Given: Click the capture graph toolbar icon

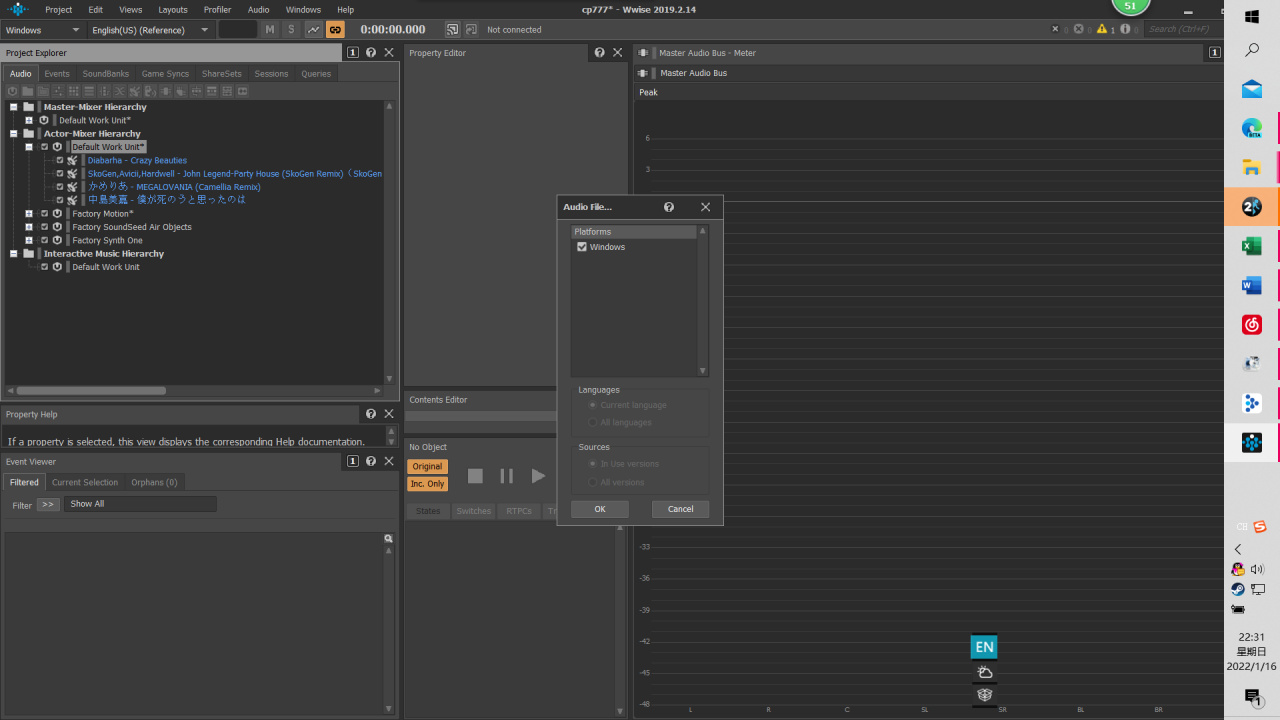Looking at the screenshot, I should (314, 30).
